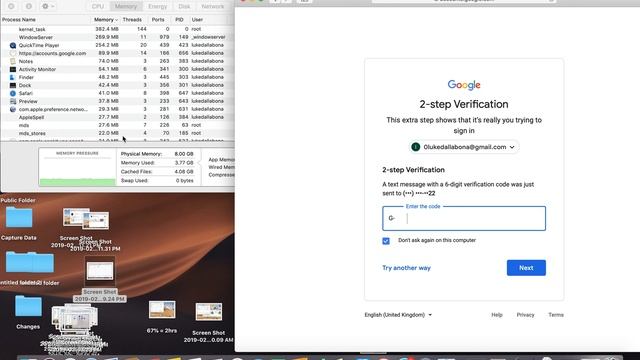Select the Preview process icon
This screenshot has height=360, width=640.
click(x=13, y=101)
